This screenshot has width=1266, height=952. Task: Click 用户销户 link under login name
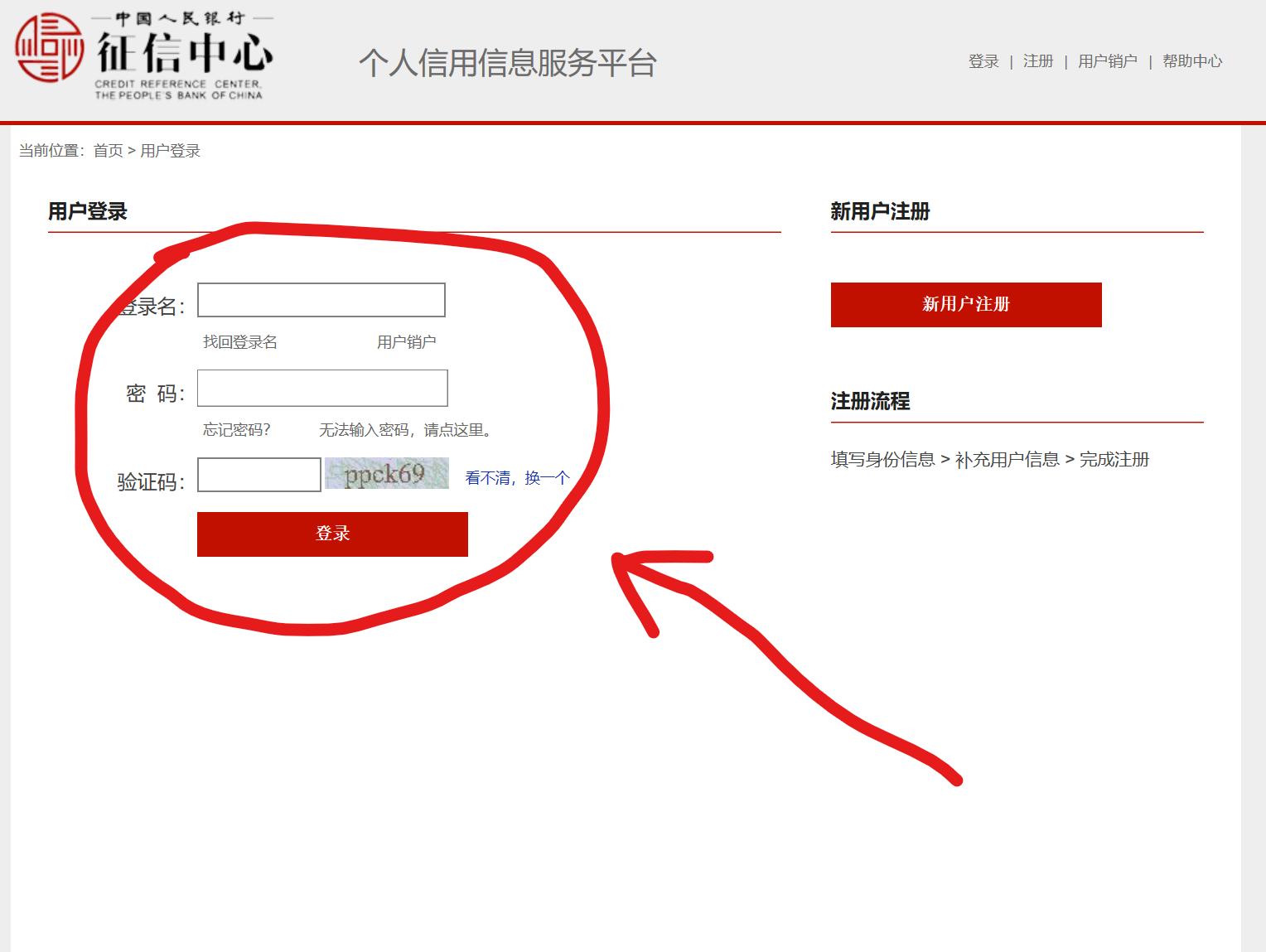click(406, 342)
